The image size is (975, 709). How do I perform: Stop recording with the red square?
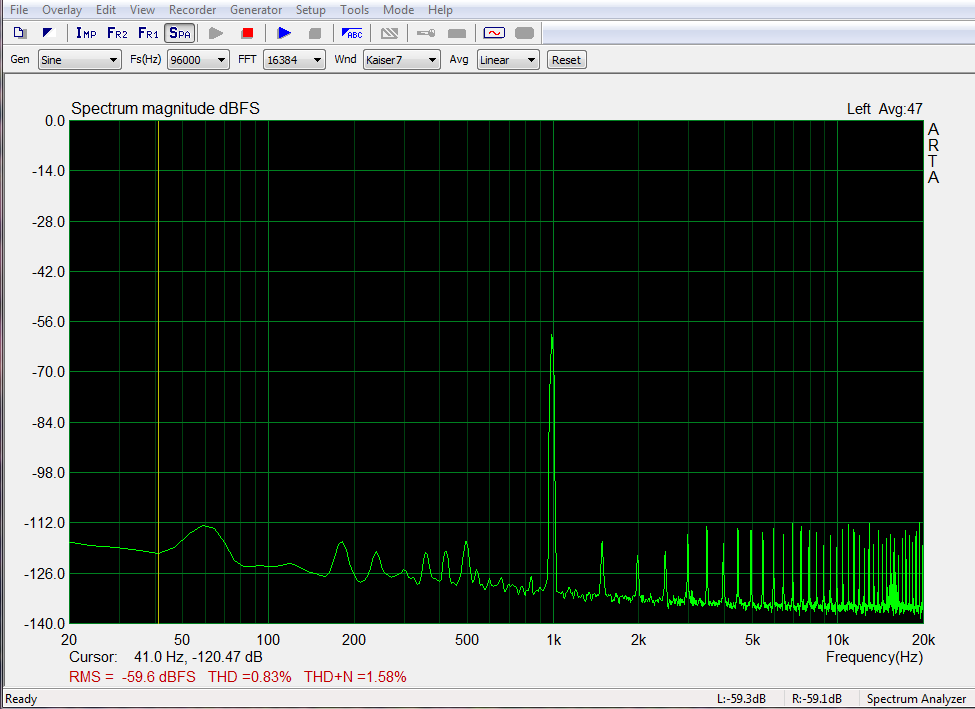[247, 33]
